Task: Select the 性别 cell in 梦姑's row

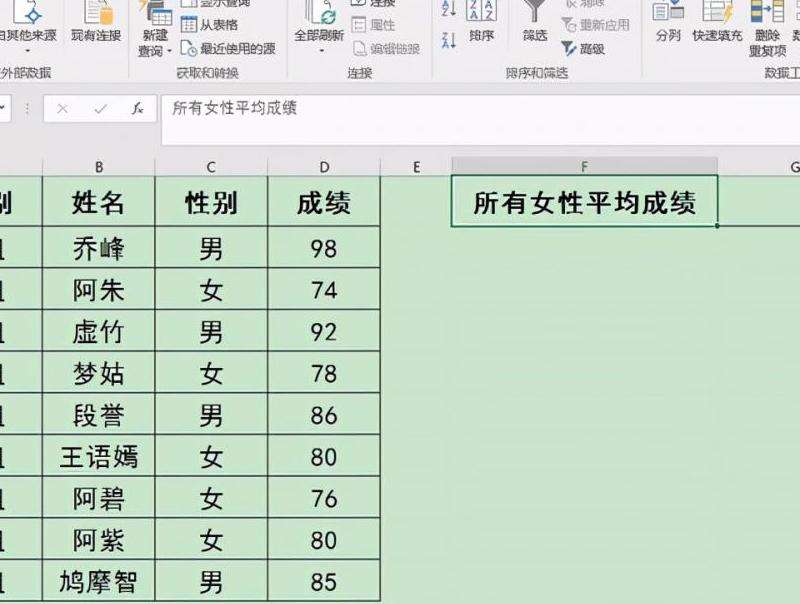Action: click(211, 373)
